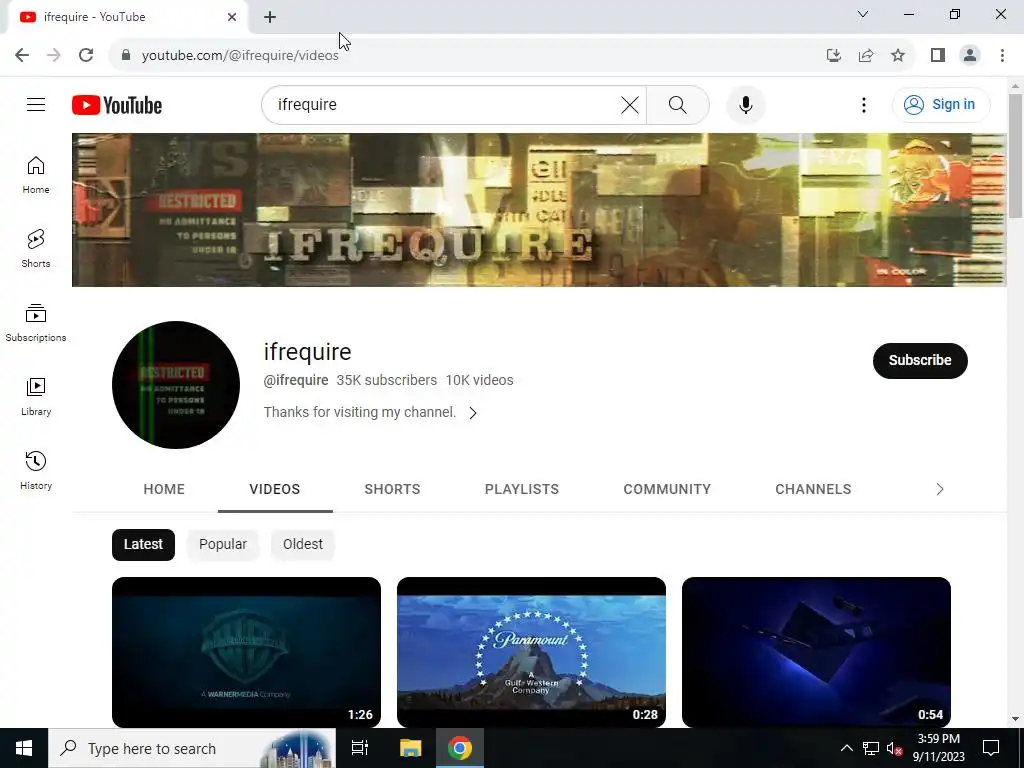Show more channel tabs with the arrow
Viewport: 1024px width, 768px height.
(940, 489)
